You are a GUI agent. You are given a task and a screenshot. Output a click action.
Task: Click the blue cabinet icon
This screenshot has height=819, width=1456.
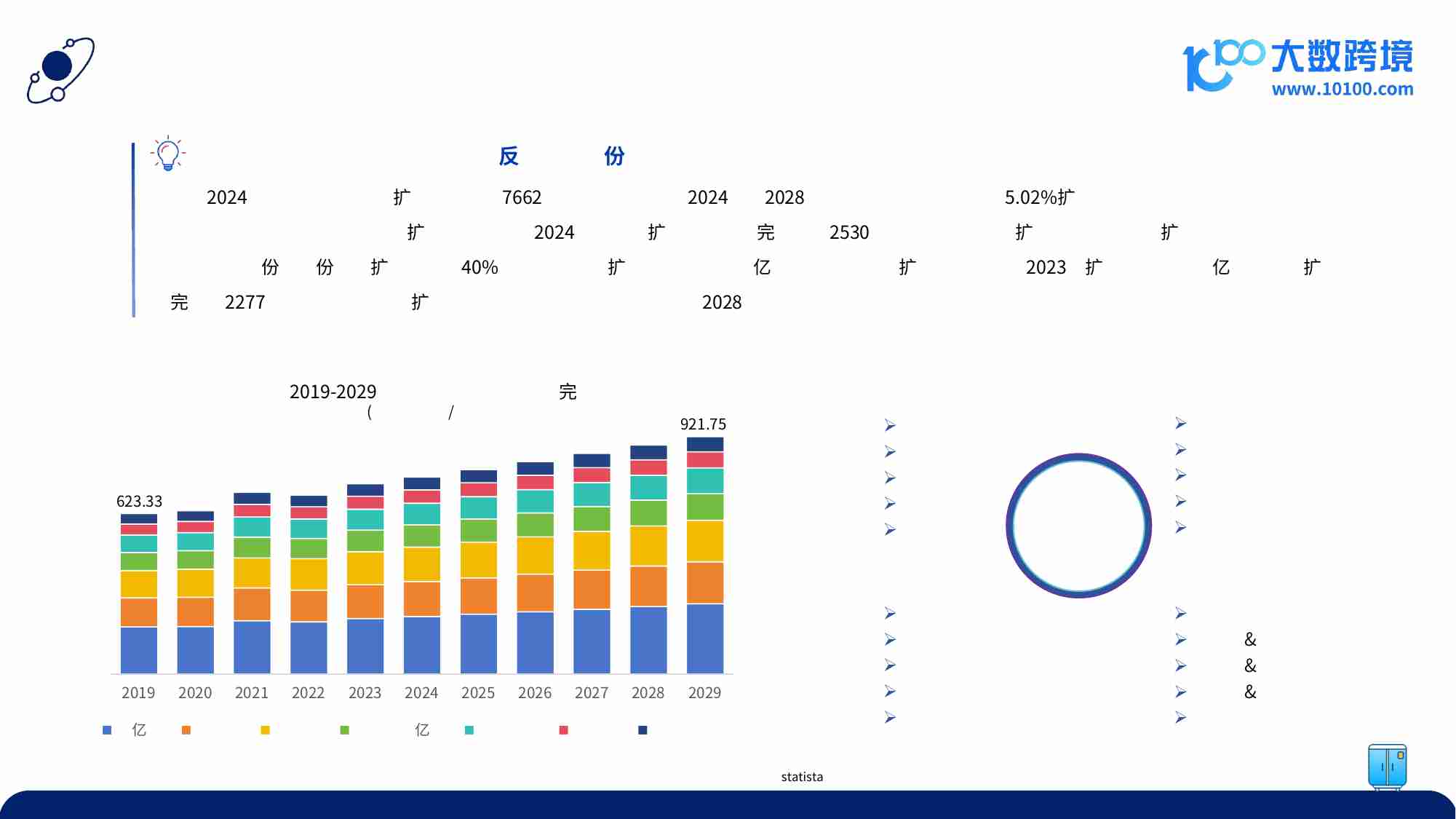(x=1387, y=767)
